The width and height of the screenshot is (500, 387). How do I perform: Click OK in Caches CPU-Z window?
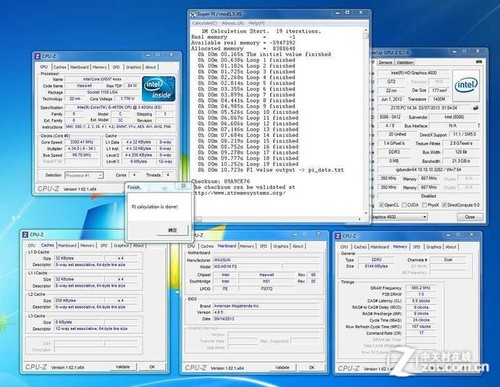coord(152,367)
